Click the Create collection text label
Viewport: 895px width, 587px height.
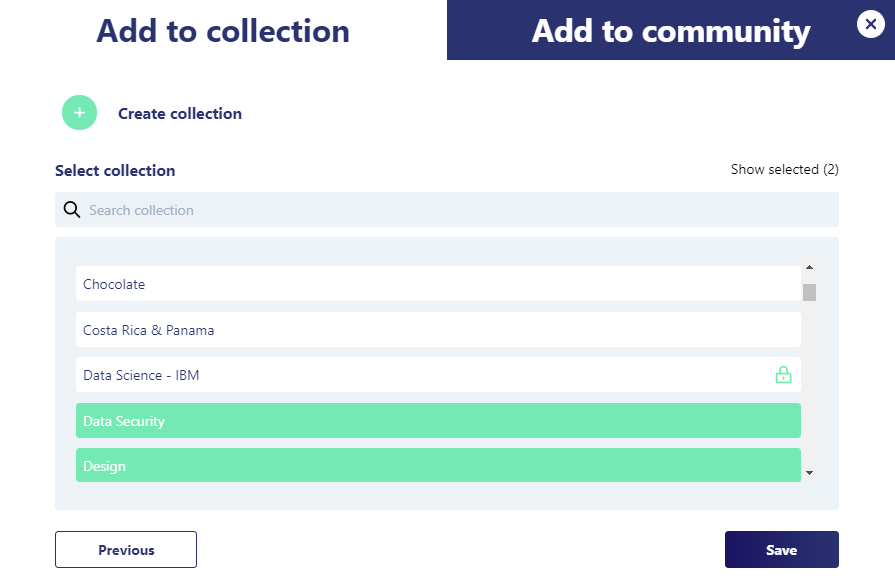pos(180,114)
